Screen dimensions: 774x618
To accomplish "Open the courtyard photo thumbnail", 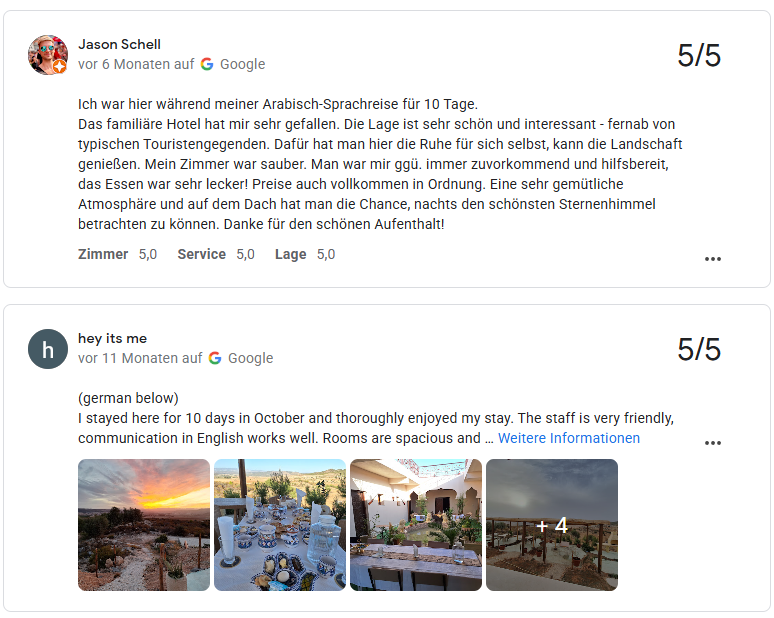I will (416, 525).
